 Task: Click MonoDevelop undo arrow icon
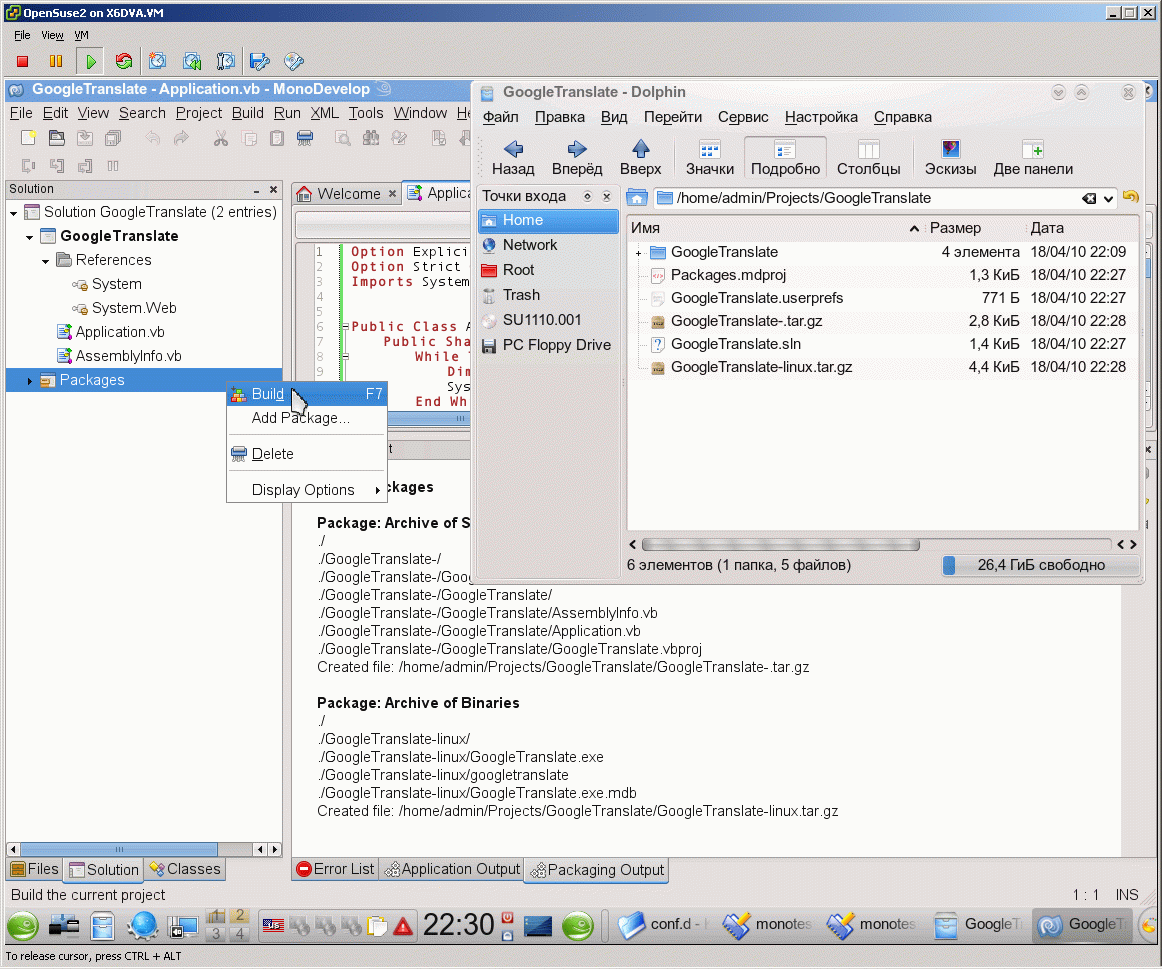point(153,138)
